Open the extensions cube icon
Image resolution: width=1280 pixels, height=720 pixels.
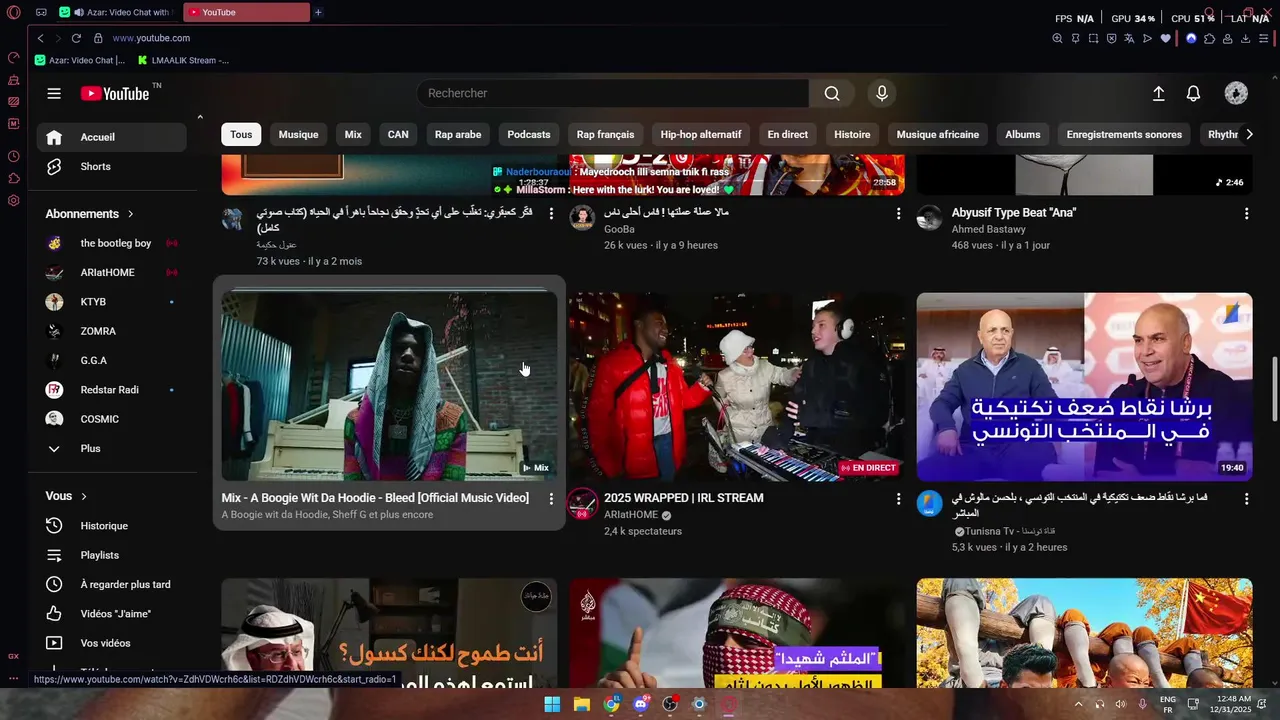[x=1209, y=38]
